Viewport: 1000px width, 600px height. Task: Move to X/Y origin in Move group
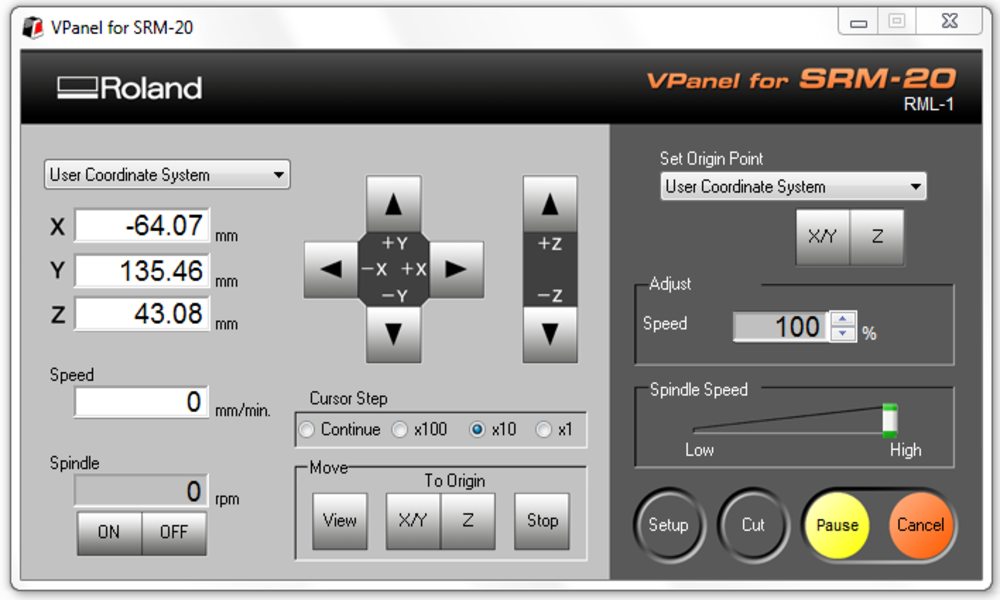point(413,521)
